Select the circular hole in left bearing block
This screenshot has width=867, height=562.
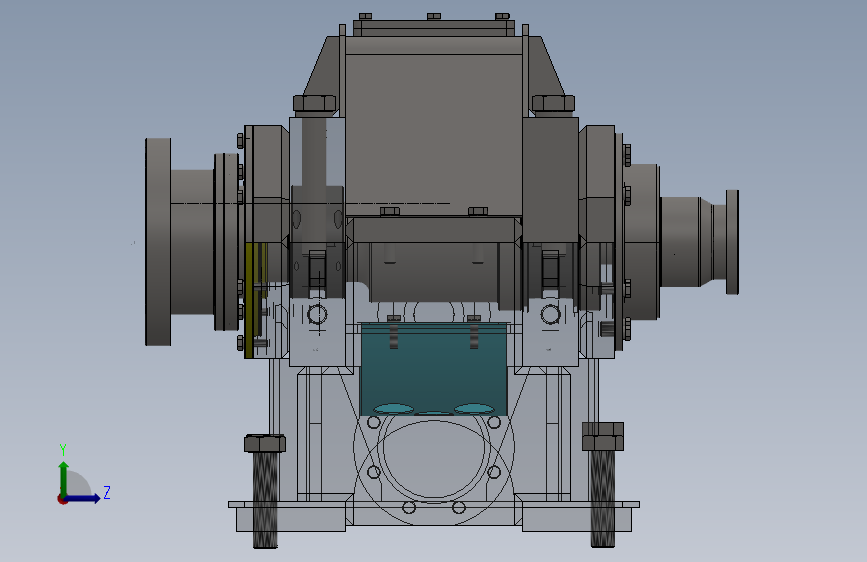click(x=317, y=315)
